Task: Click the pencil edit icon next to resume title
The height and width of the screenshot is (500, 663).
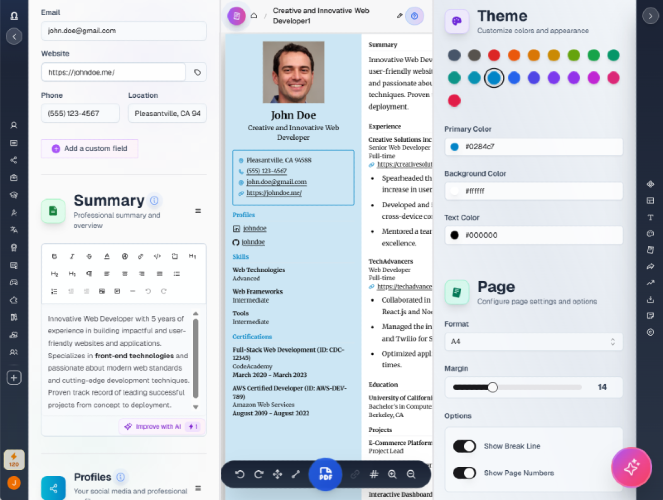Action: [400, 16]
